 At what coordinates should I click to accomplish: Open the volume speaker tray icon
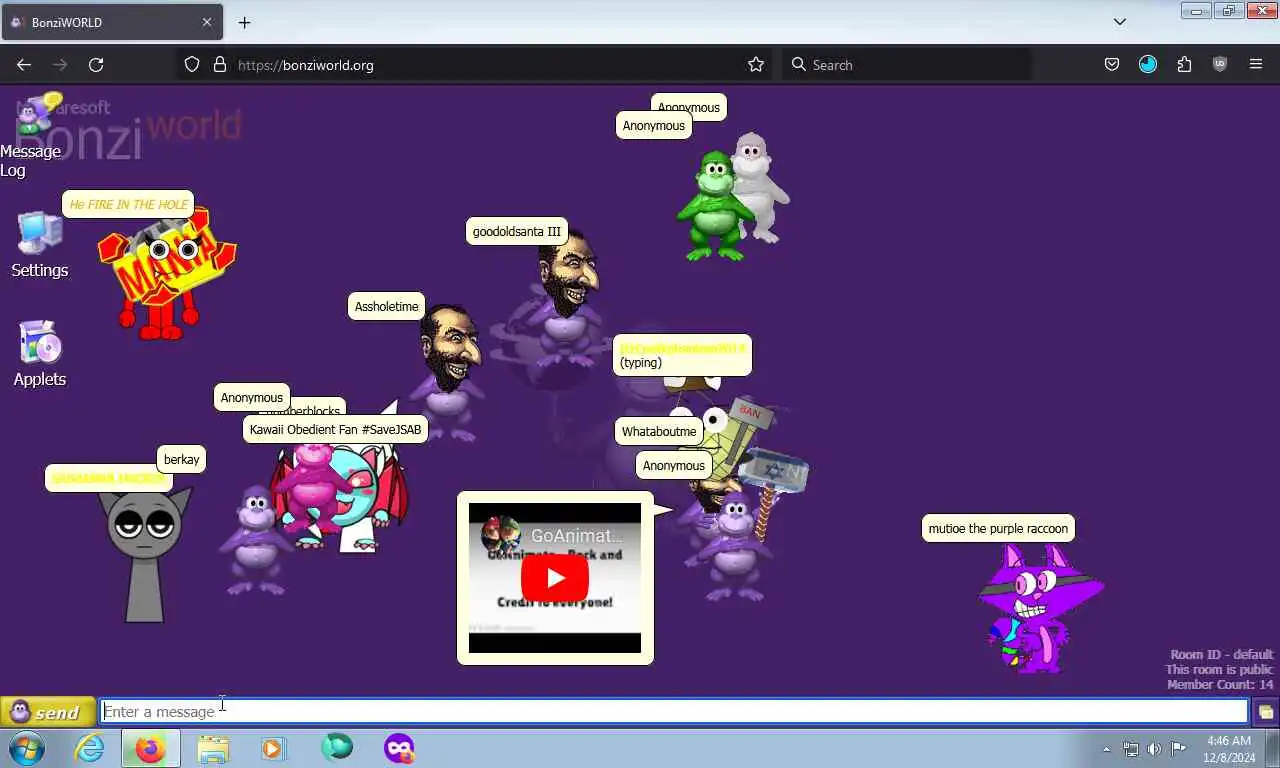click(1154, 748)
